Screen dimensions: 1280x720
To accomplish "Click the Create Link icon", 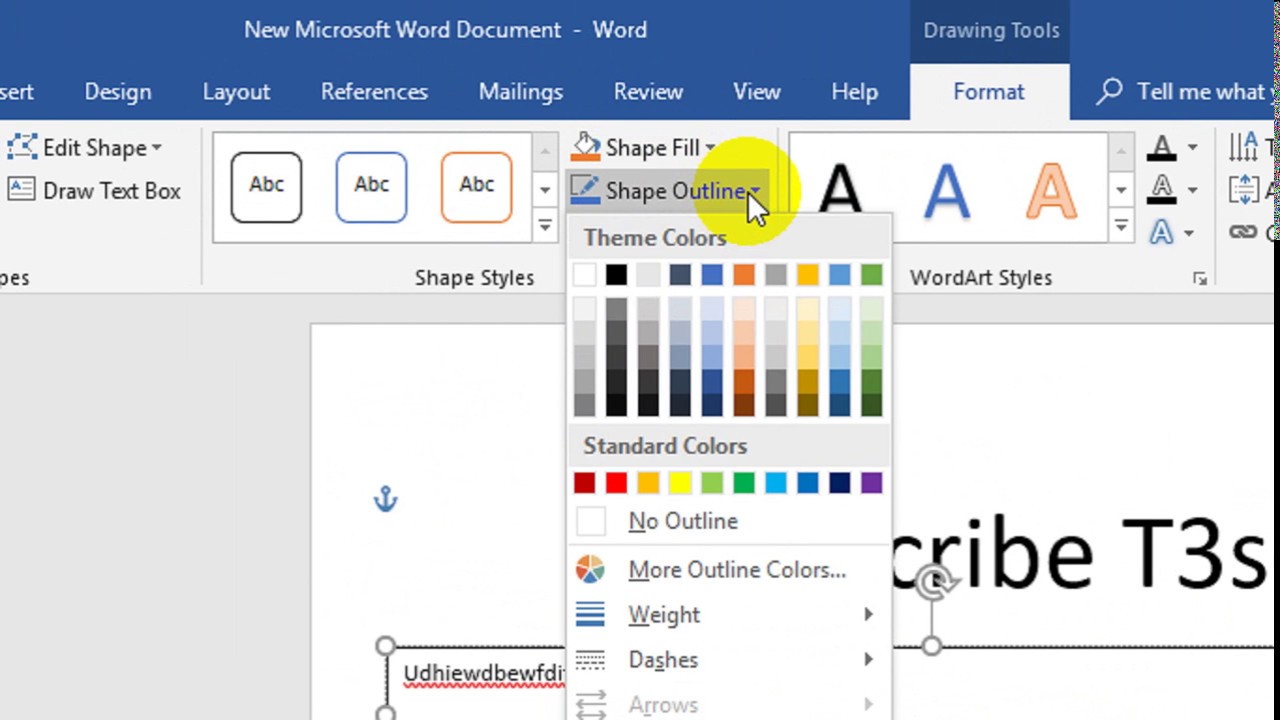I will [1242, 232].
